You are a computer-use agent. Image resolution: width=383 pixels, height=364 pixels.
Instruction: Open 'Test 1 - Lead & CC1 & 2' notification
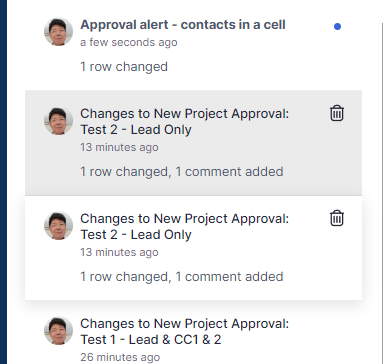pyautogui.click(x=184, y=332)
